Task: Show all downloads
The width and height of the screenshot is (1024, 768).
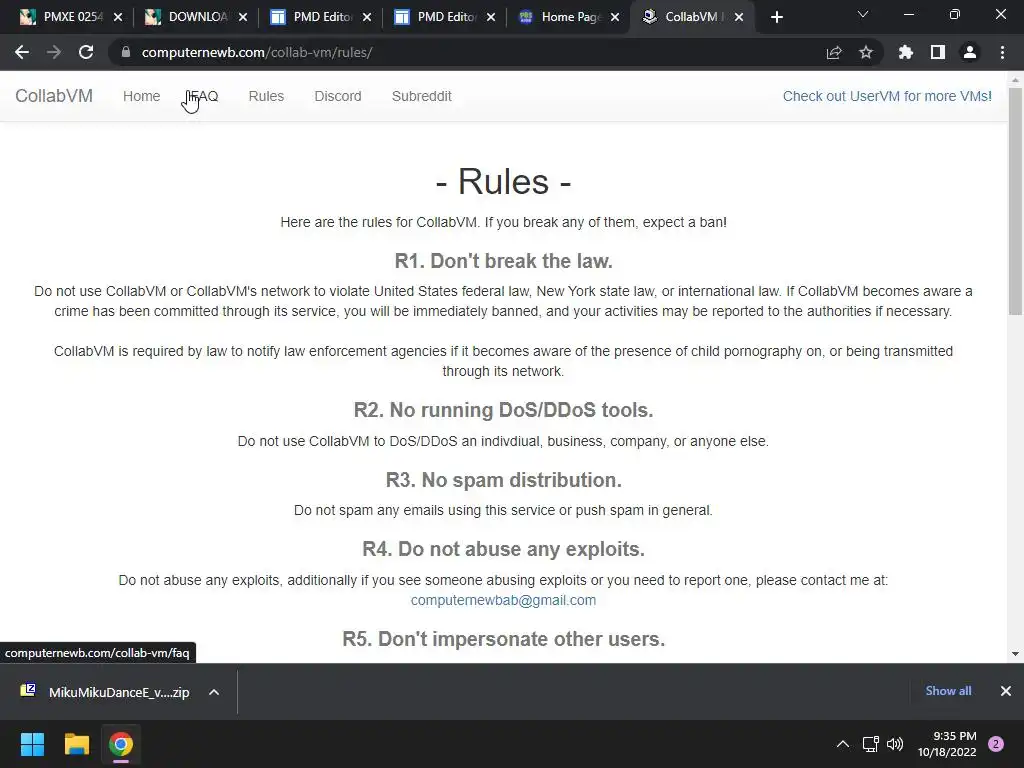Action: pyautogui.click(x=948, y=691)
